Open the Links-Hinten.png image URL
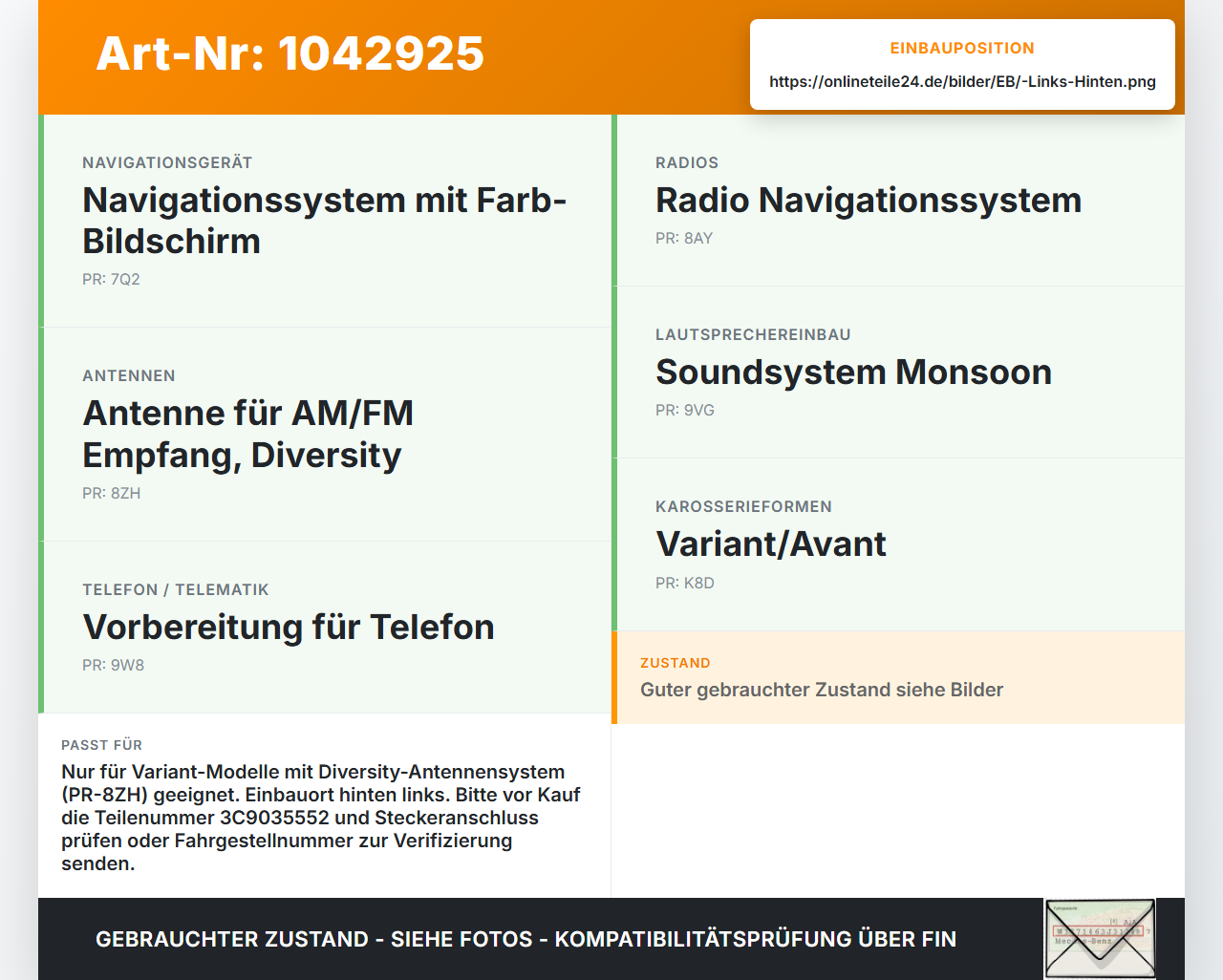The height and width of the screenshot is (980, 1223). [x=962, y=81]
